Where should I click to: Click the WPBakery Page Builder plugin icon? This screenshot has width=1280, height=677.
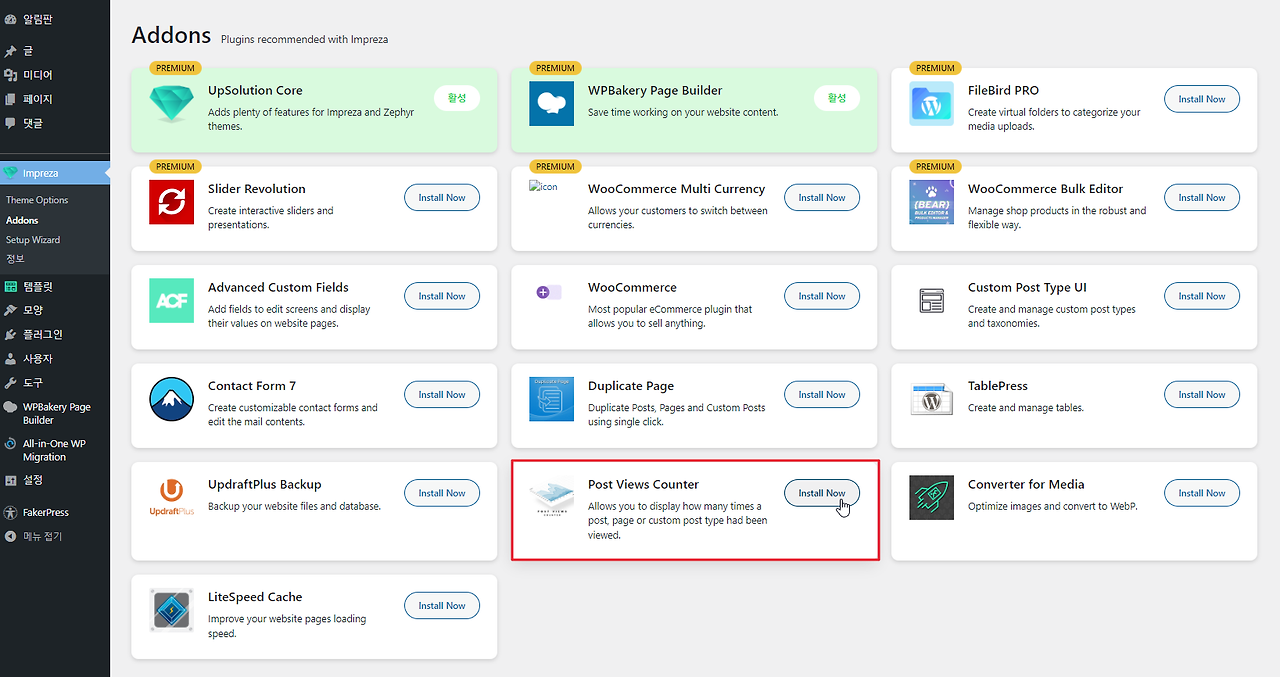(551, 104)
